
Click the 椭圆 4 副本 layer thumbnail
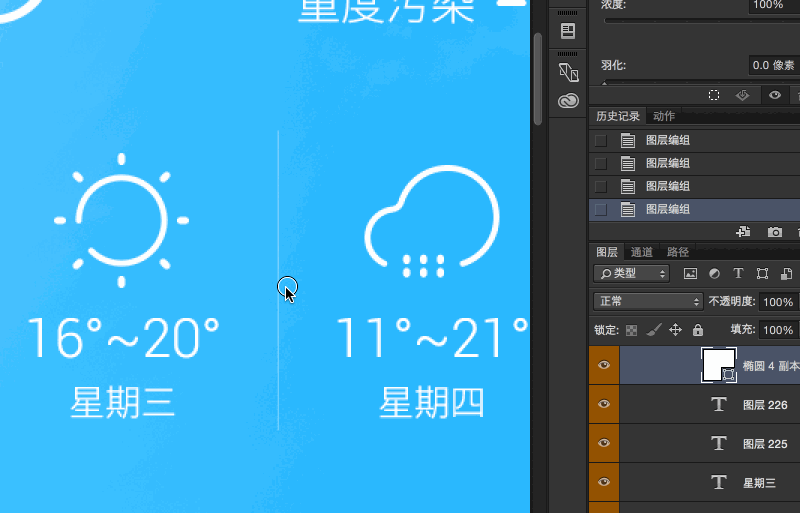click(719, 364)
